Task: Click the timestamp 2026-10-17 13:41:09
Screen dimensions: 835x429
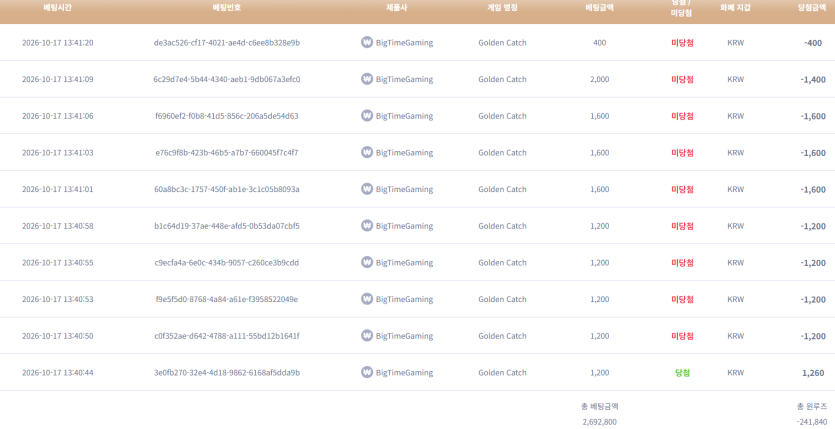Action: pyautogui.click(x=58, y=79)
